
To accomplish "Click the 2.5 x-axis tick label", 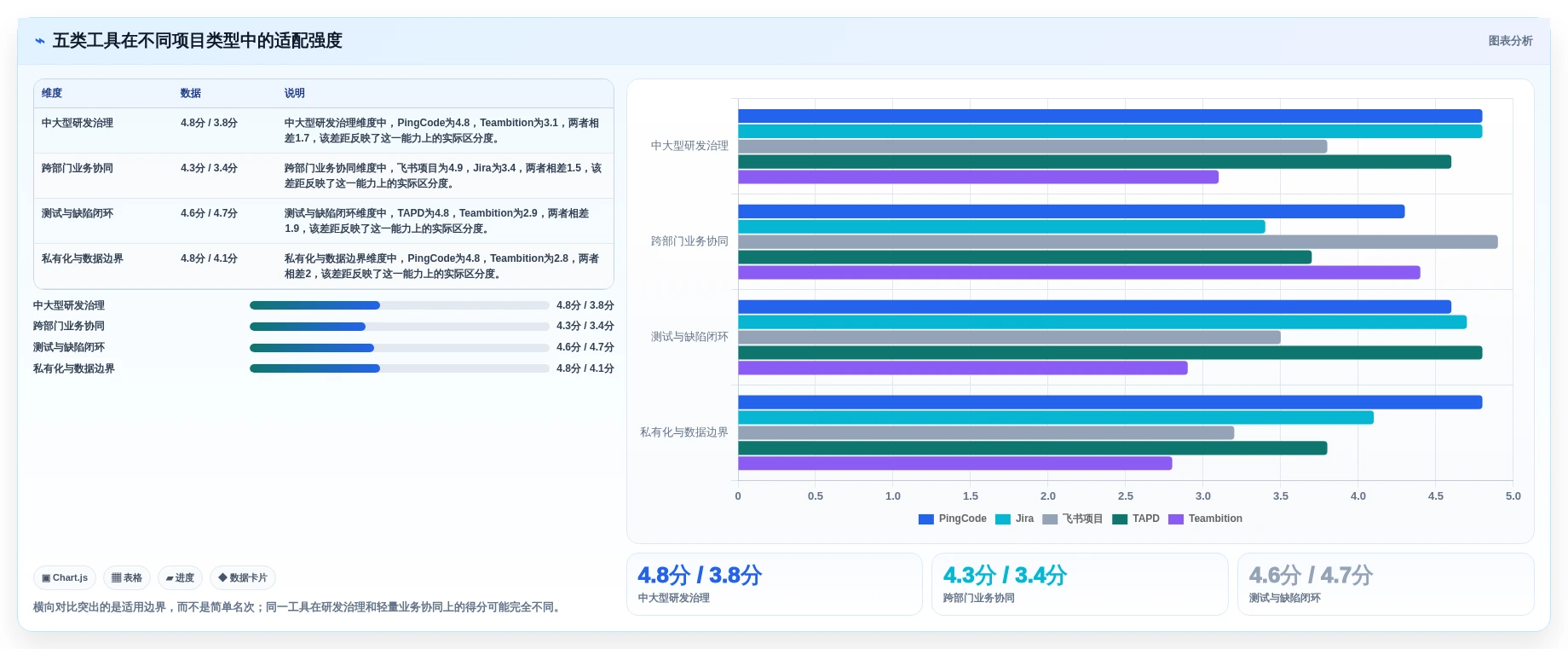I will tap(1125, 496).
